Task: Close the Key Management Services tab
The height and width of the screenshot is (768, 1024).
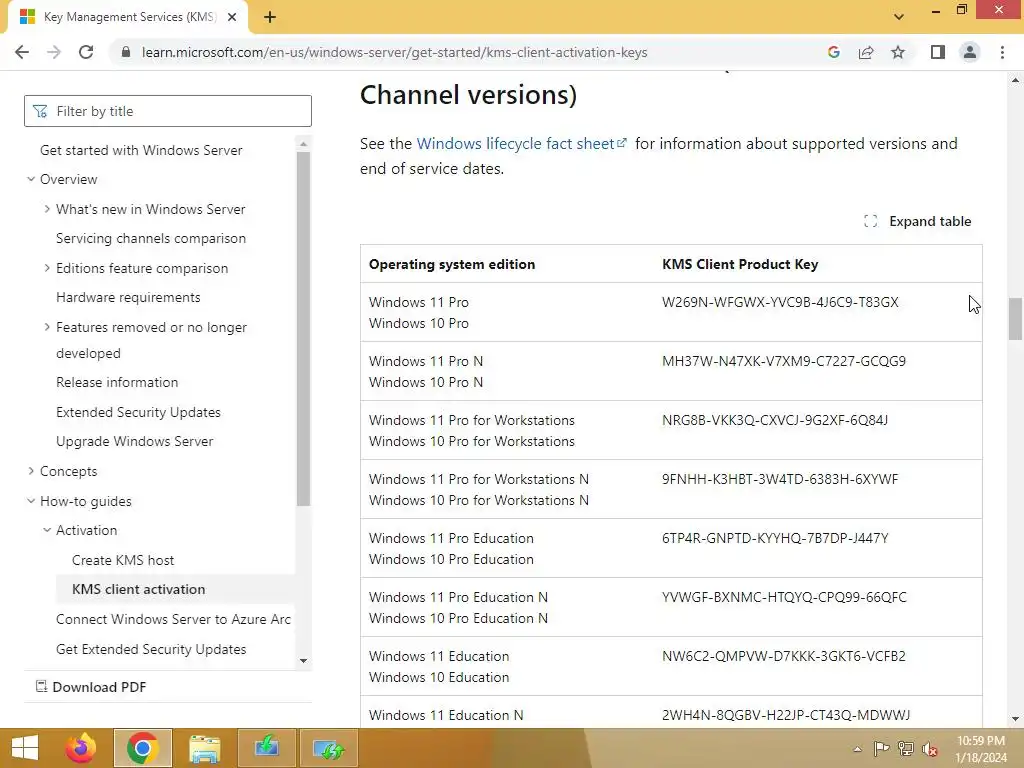Action: (x=232, y=17)
